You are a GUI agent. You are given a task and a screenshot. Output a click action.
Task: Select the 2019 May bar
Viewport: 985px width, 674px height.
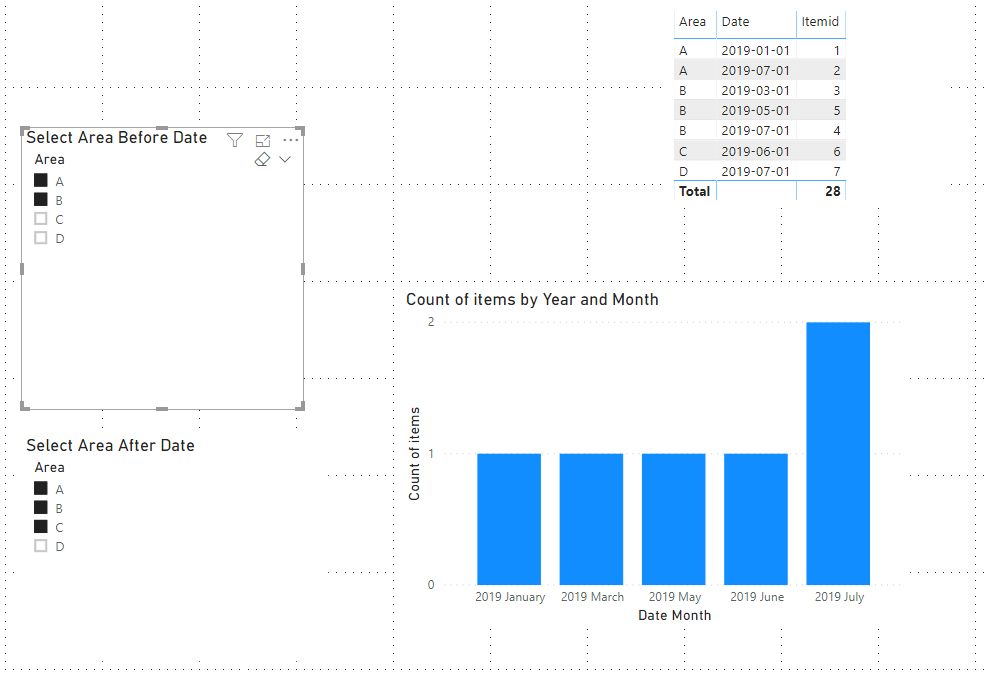[x=673, y=519]
